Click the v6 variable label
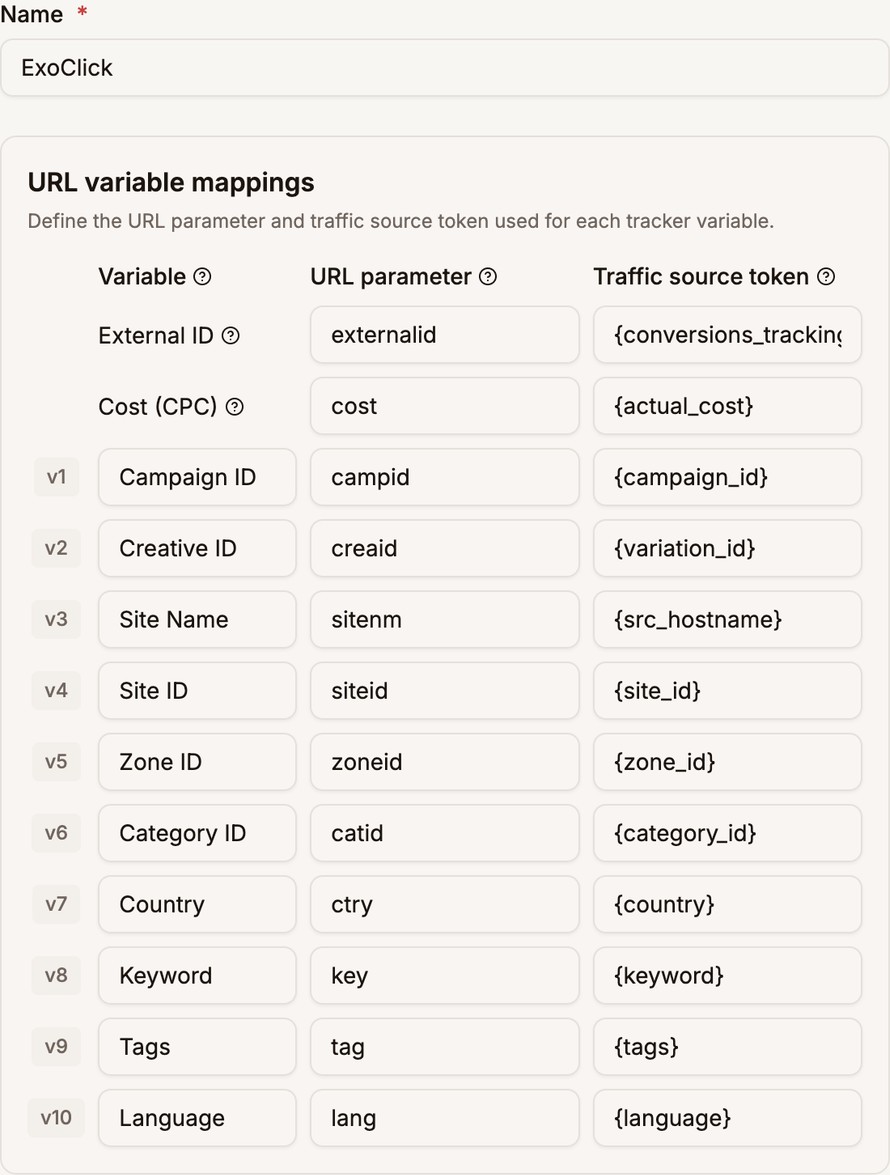The width and height of the screenshot is (890, 1175). tap(56, 833)
